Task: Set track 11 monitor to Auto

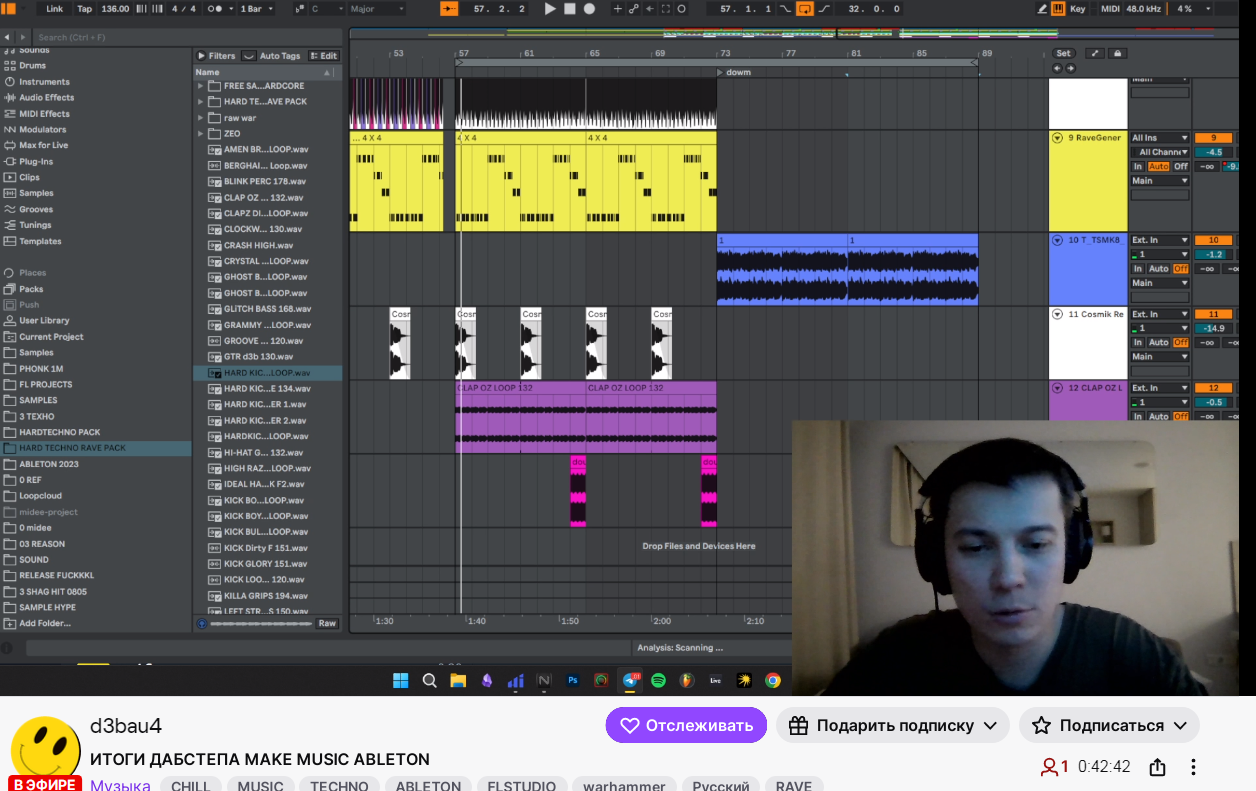Action: (x=1158, y=343)
